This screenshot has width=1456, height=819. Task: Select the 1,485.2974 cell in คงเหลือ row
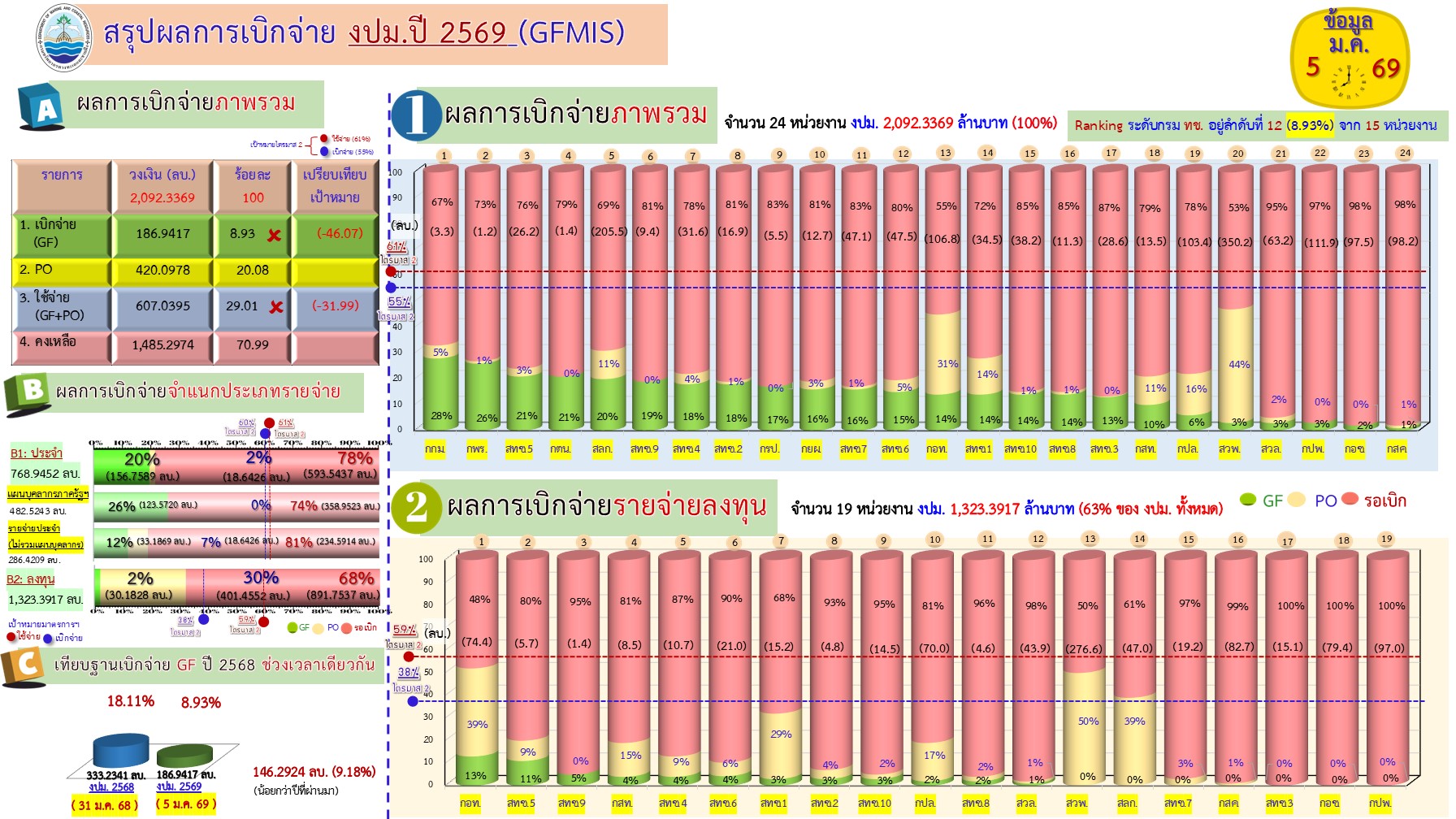[x=162, y=346]
